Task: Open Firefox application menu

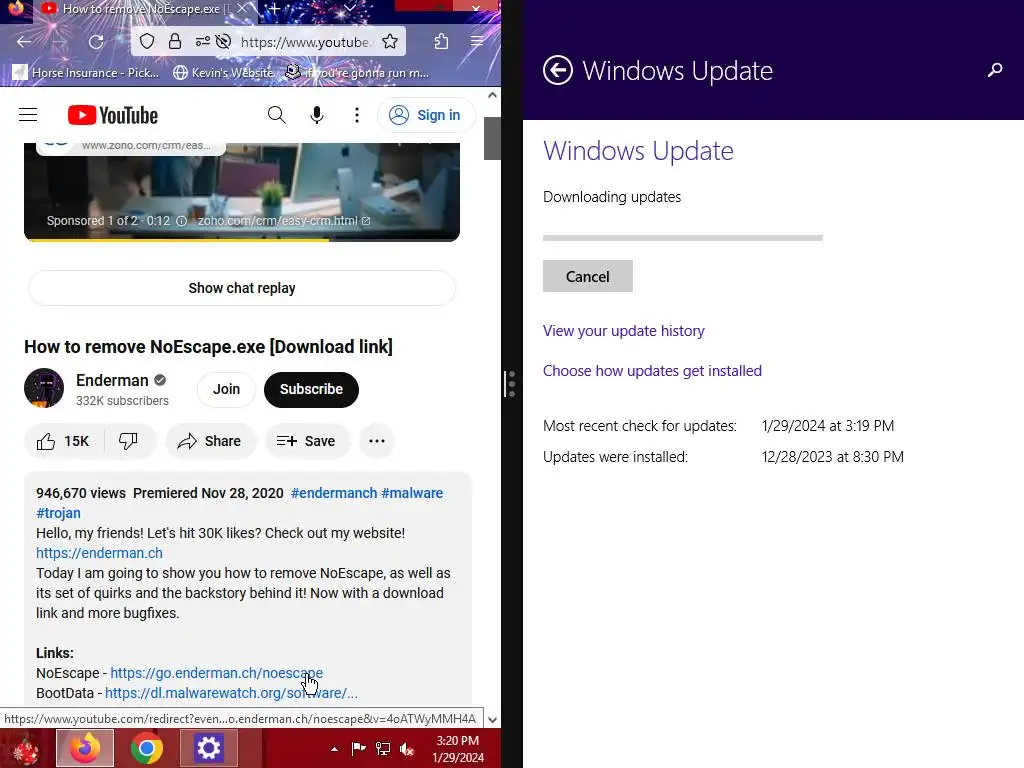Action: pos(477,42)
